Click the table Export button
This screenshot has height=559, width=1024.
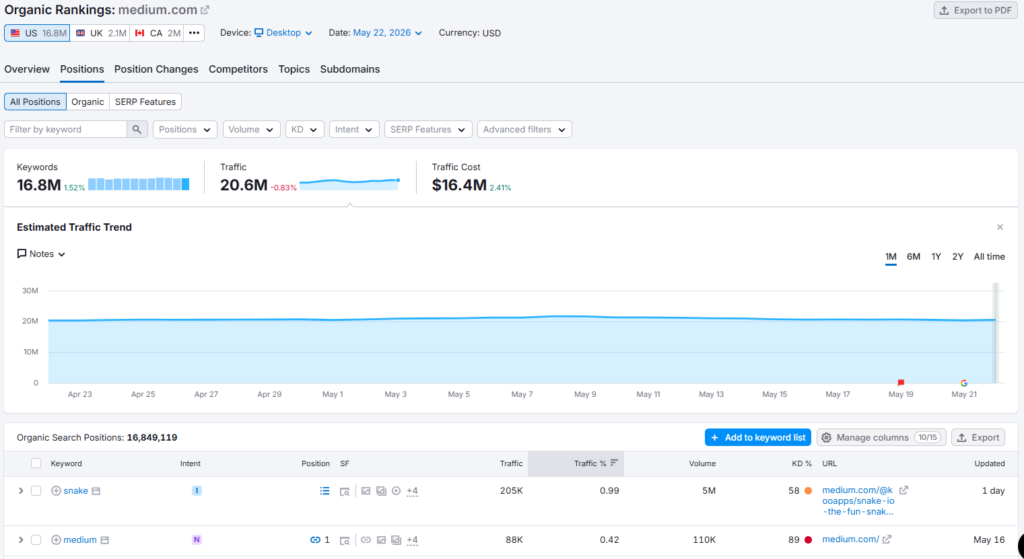[x=978, y=438]
